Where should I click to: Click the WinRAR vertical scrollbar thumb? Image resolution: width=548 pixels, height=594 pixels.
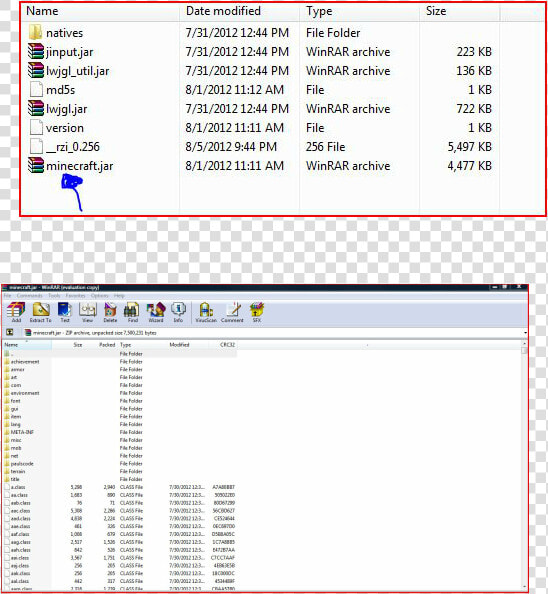(524, 350)
